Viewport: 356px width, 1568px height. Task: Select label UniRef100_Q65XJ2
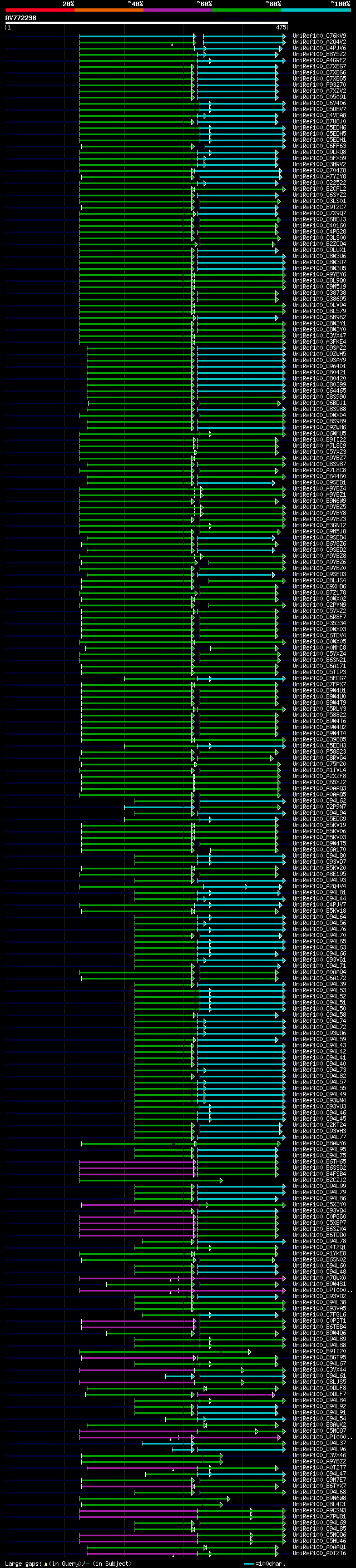point(319,782)
